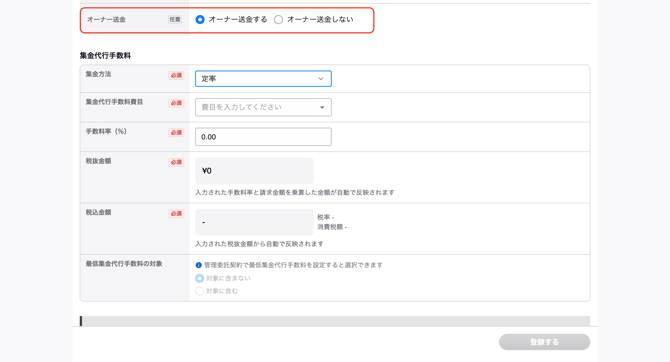Click the 集金代行手数料費目 row label
The image size is (670, 362).
(x=114, y=102)
